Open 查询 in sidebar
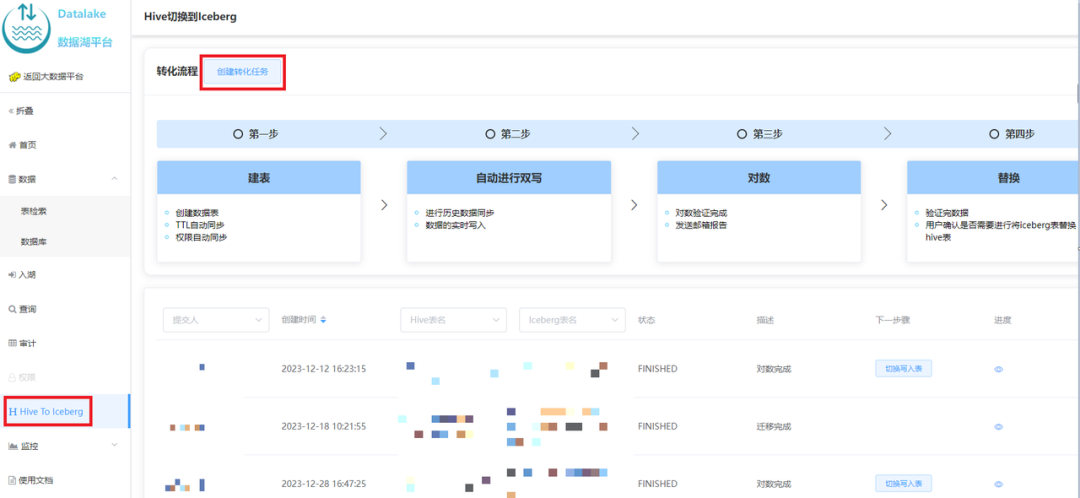Image resolution: width=1080 pixels, height=498 pixels. pos(65,309)
